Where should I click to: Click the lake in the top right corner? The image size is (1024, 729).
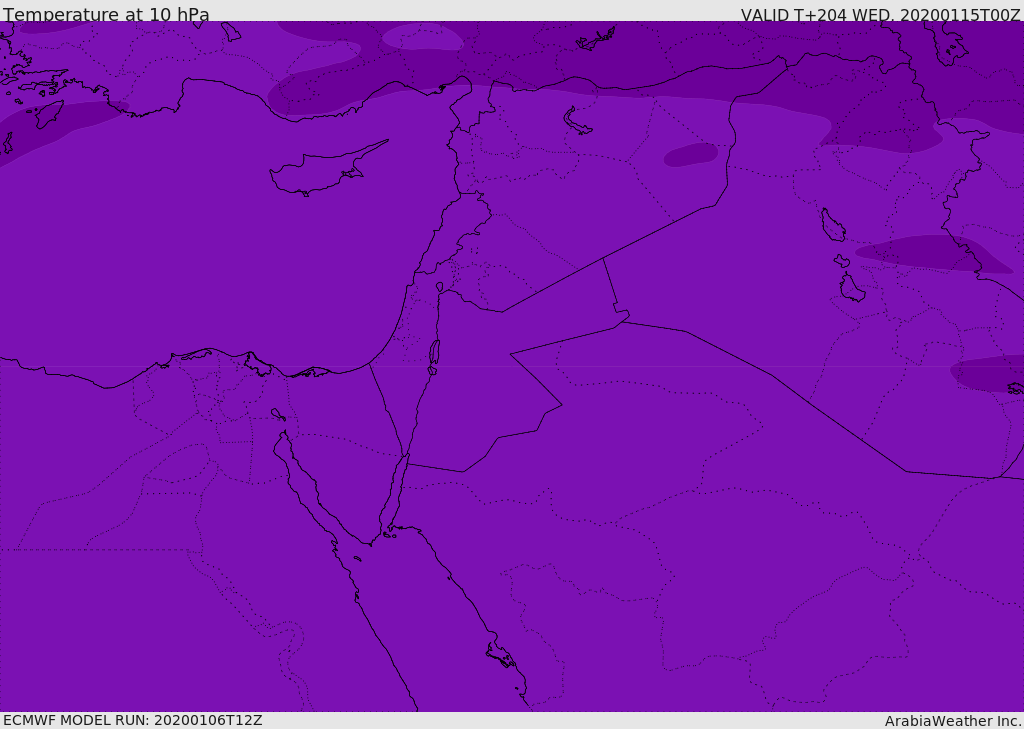tap(951, 47)
